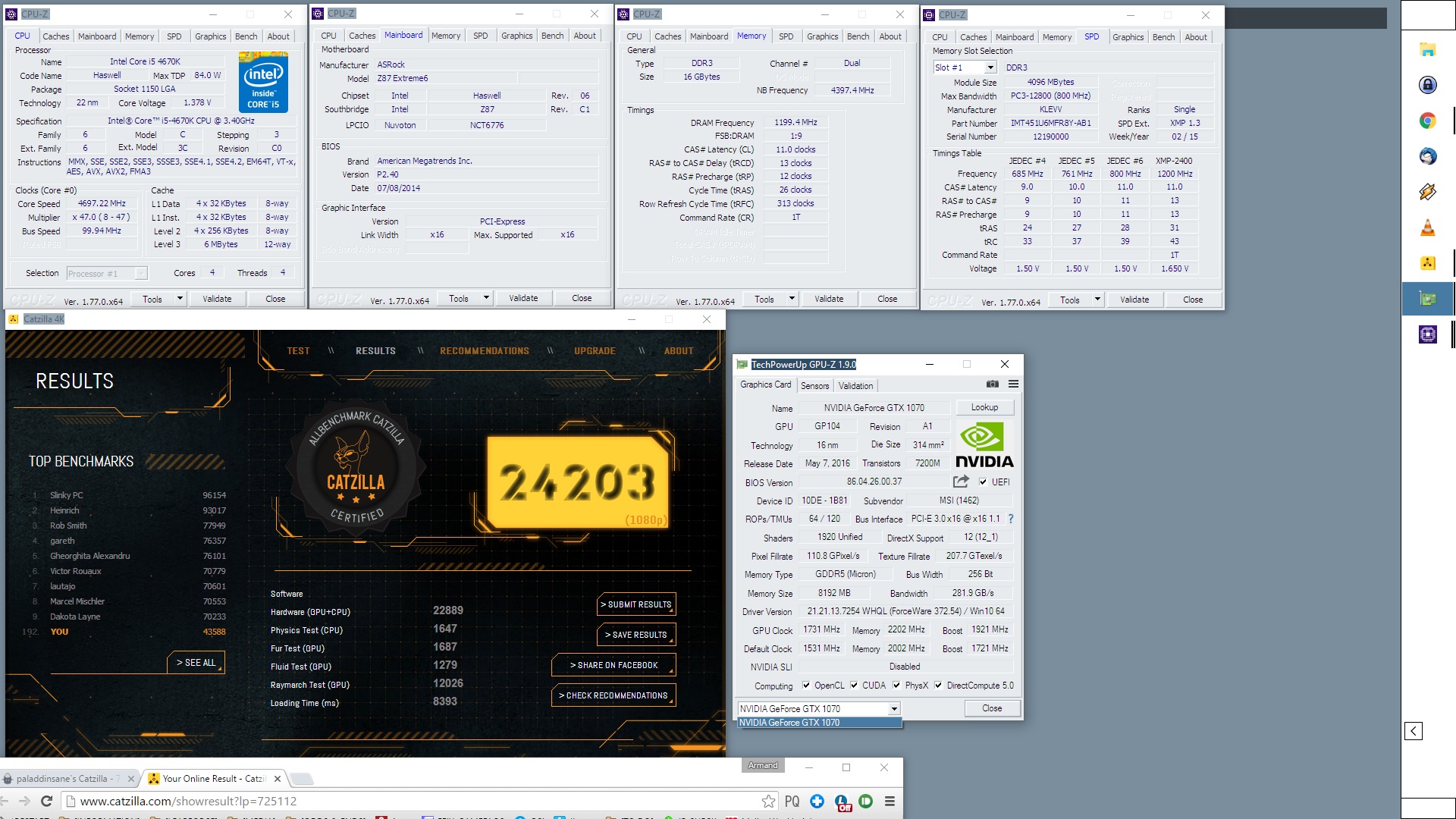Screen dimensions: 1456x819
Task: Click Close button in GPU-Z
Action: [992, 708]
